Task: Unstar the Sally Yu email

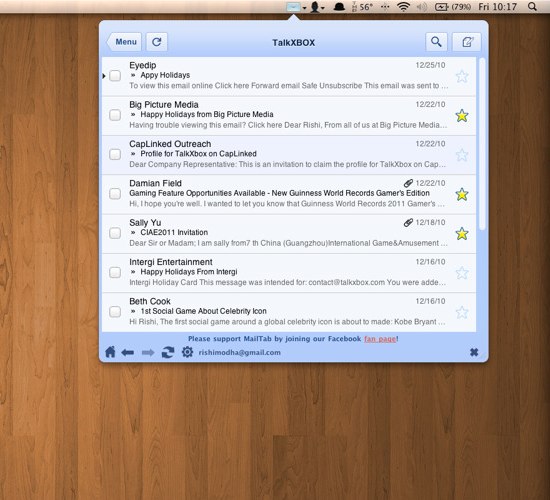Action: [x=462, y=233]
